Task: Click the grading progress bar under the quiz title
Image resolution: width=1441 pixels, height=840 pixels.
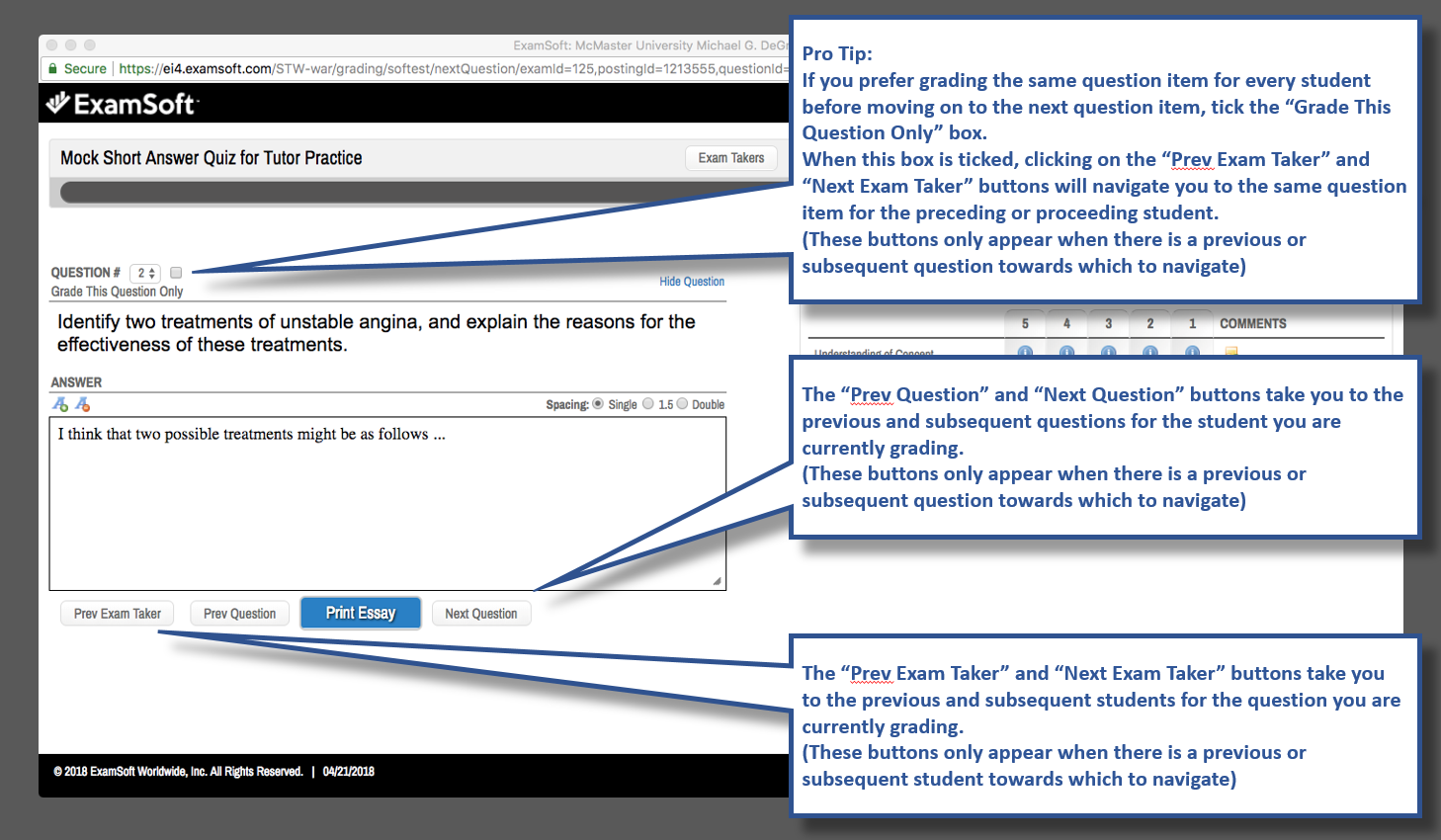Action: (425, 192)
